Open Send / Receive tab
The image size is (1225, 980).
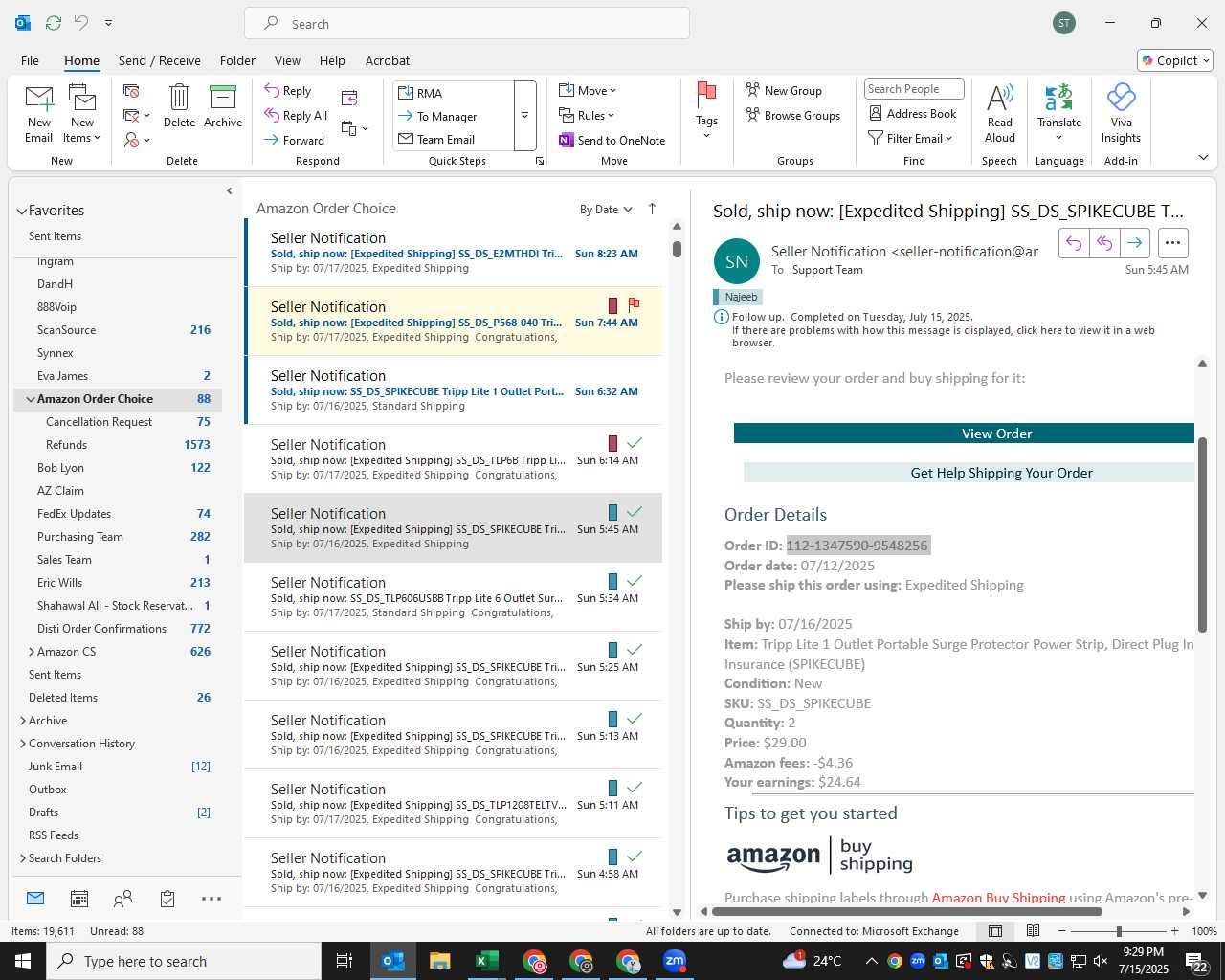pyautogui.click(x=160, y=60)
